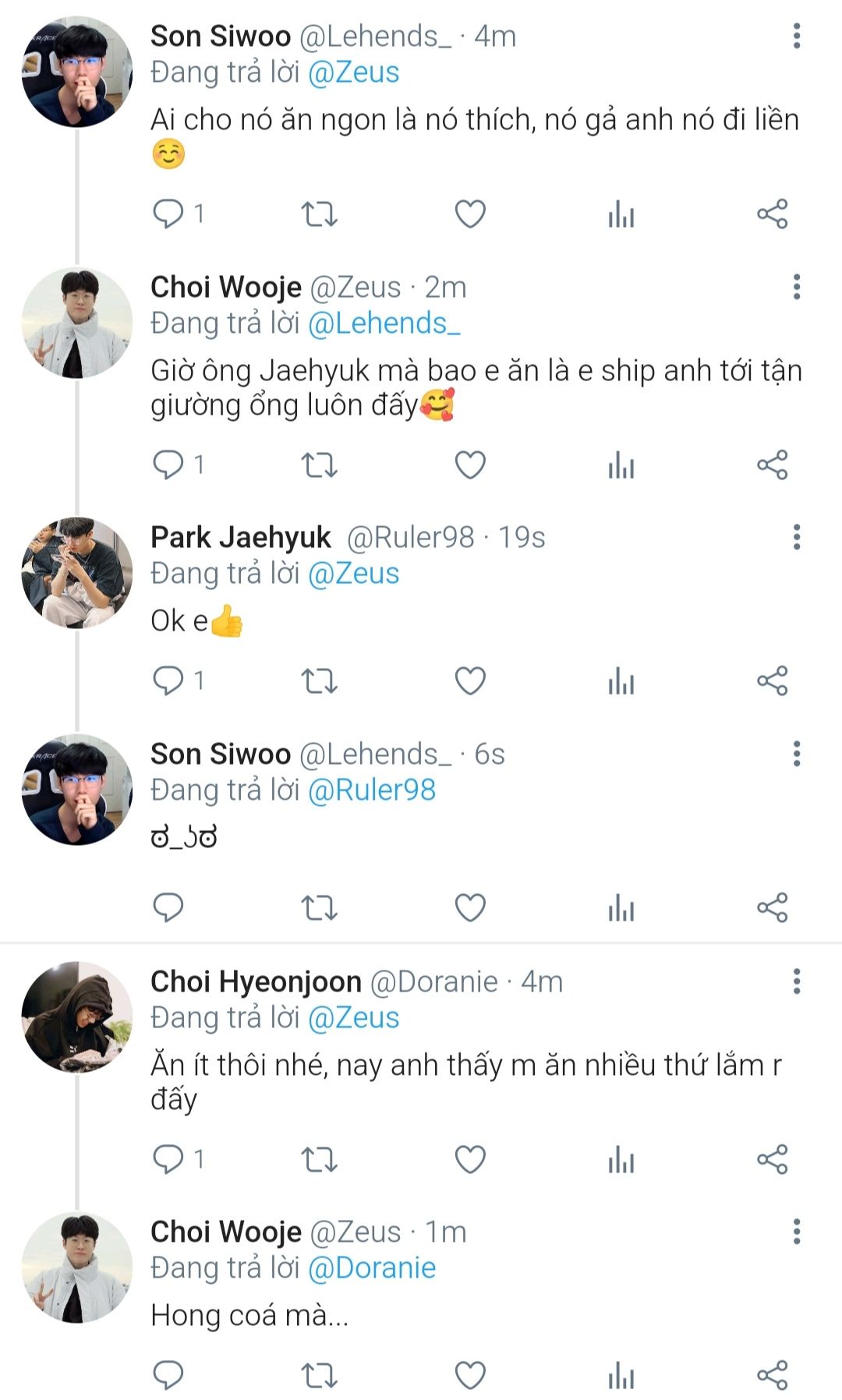This screenshot has width=842, height=1400.
Task: Open Park Jaehyuk's profile picture
Action: (76, 573)
